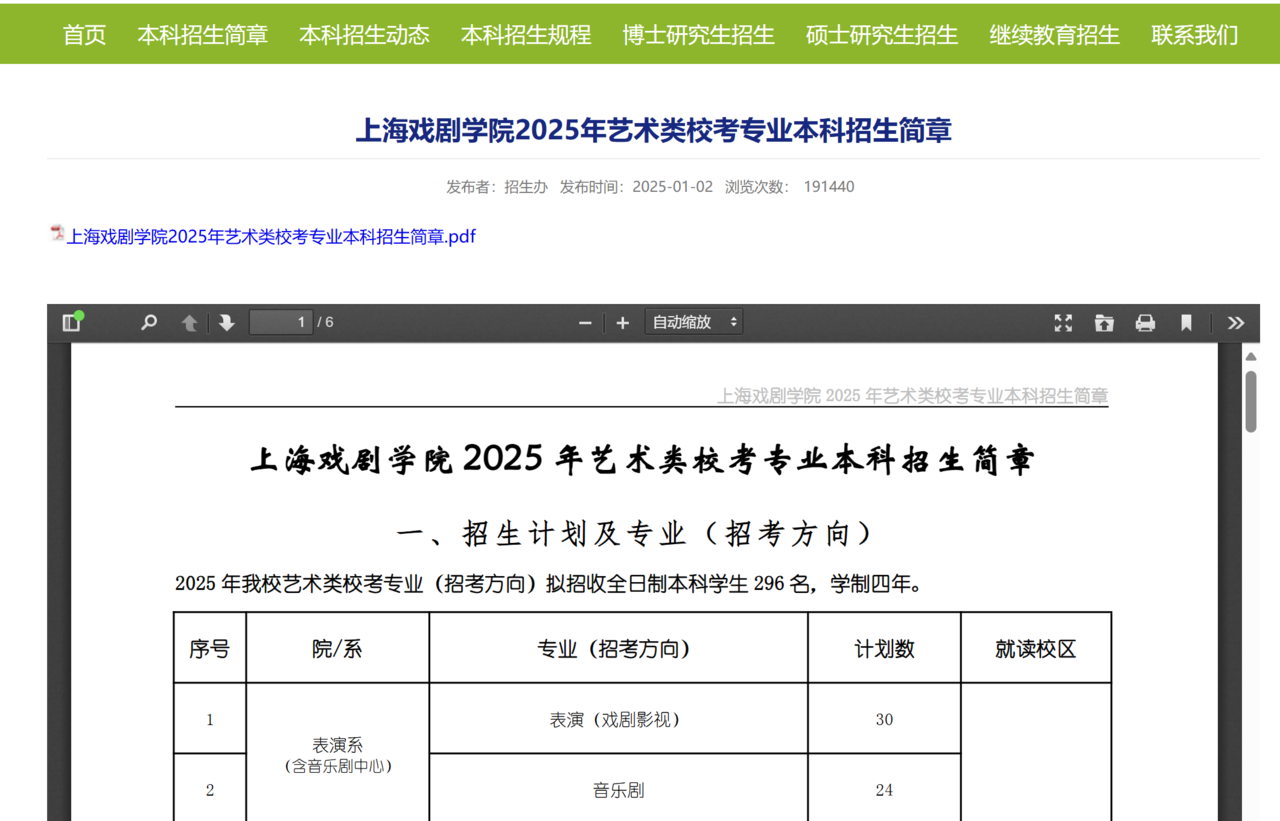The image size is (1280, 821).
Task: Open the 自动缩放 zoom dropdown
Action: coord(694,322)
